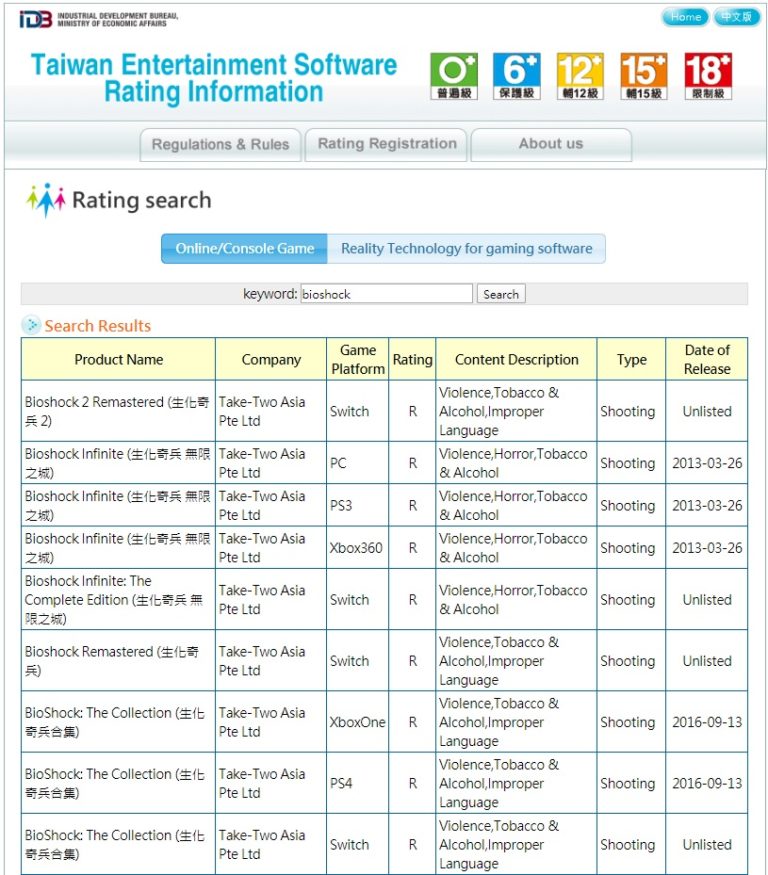Select the 12+ parental guidance rating icon

tap(580, 76)
